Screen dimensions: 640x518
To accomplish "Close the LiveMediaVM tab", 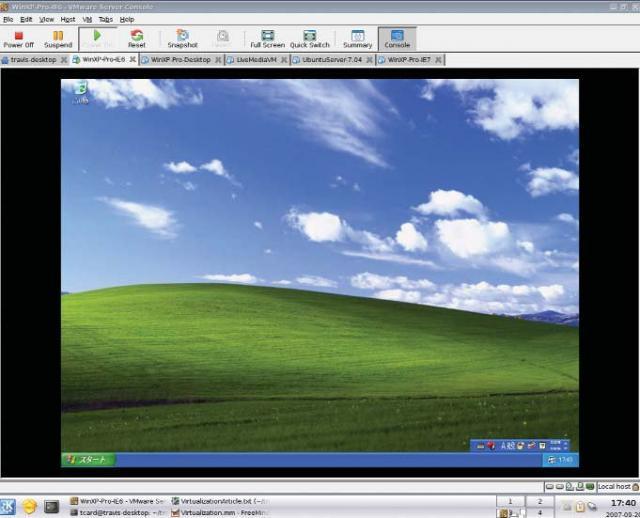I will (x=284, y=60).
